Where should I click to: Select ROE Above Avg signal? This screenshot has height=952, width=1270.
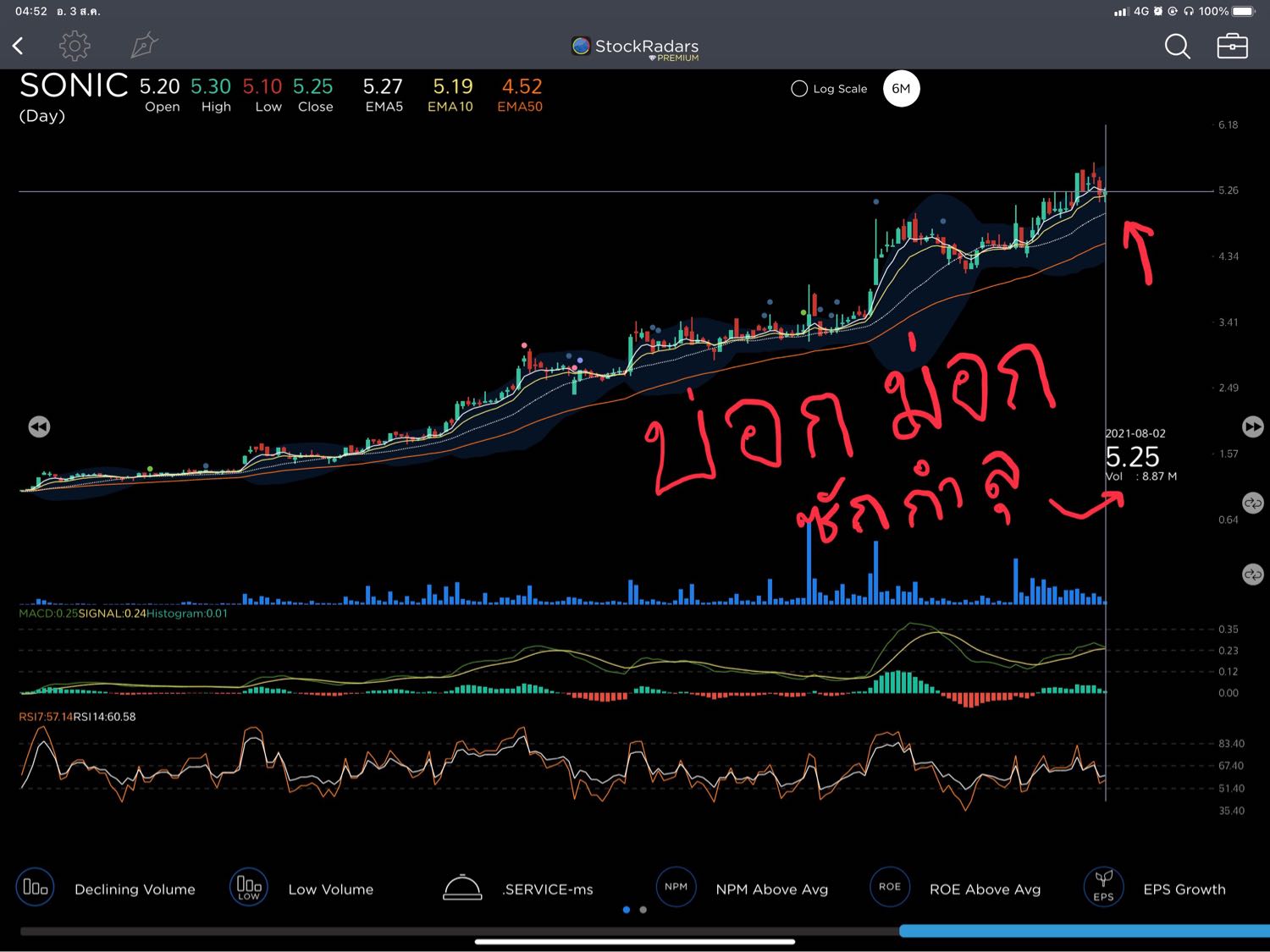[985, 889]
